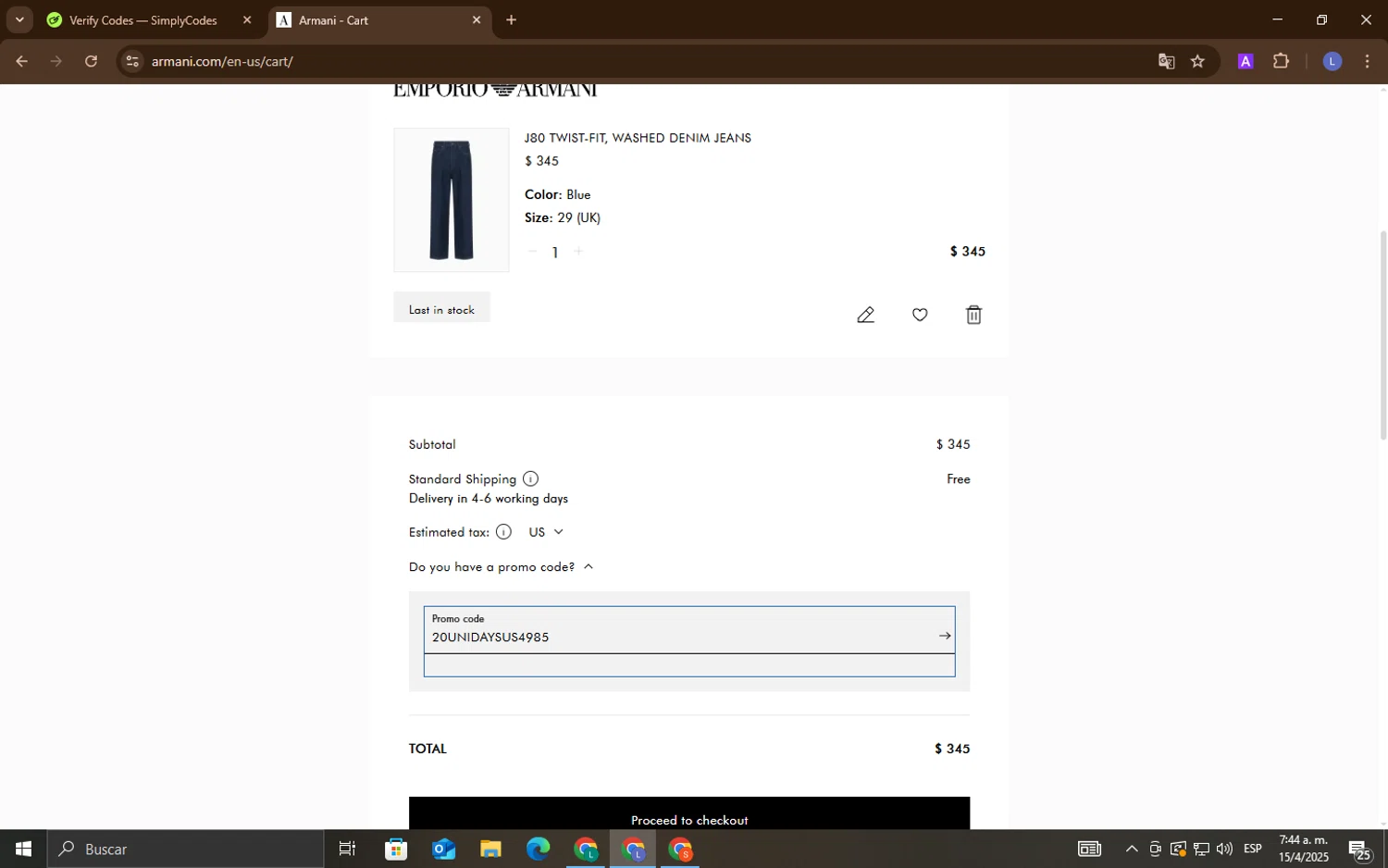Viewport: 1388px width, 868px height.
Task: Reload the Armani cart page
Action: (91, 61)
